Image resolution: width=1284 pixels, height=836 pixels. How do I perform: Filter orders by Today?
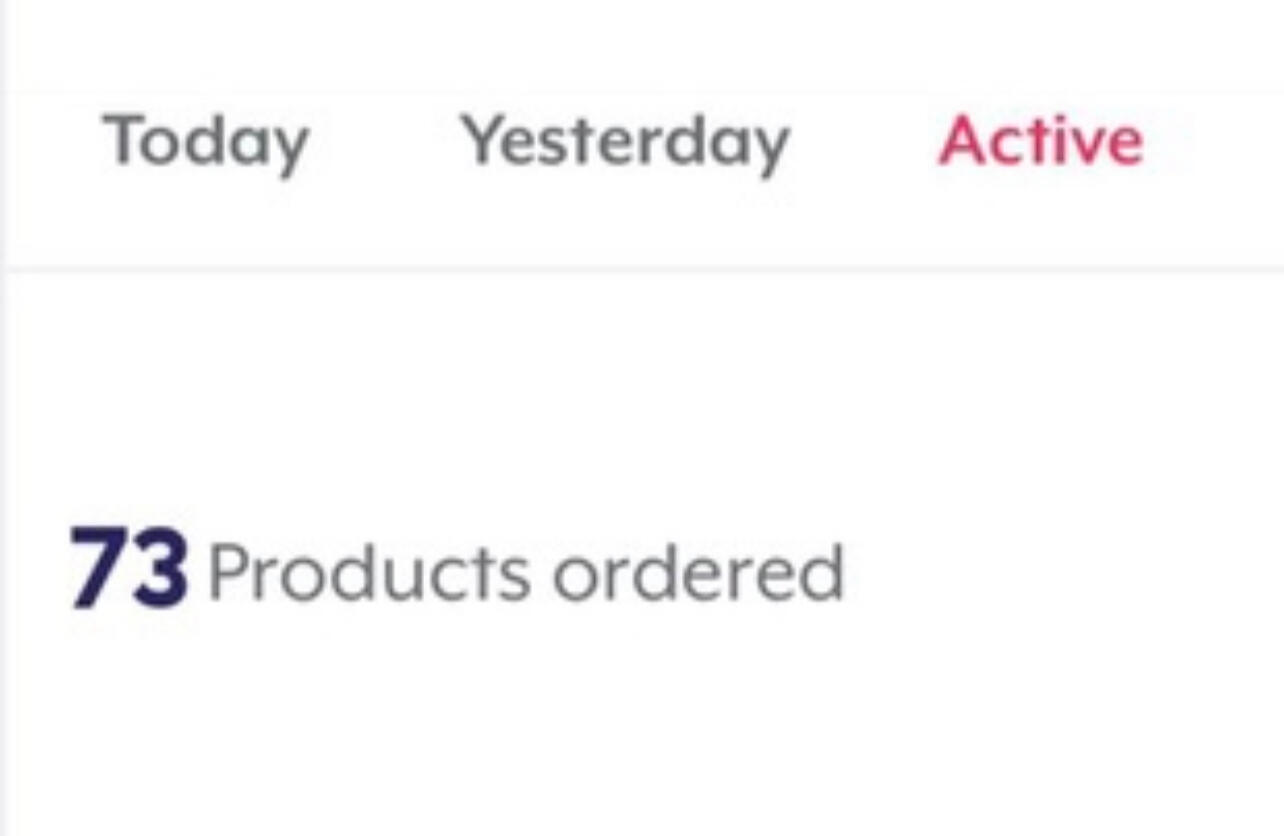(205, 142)
